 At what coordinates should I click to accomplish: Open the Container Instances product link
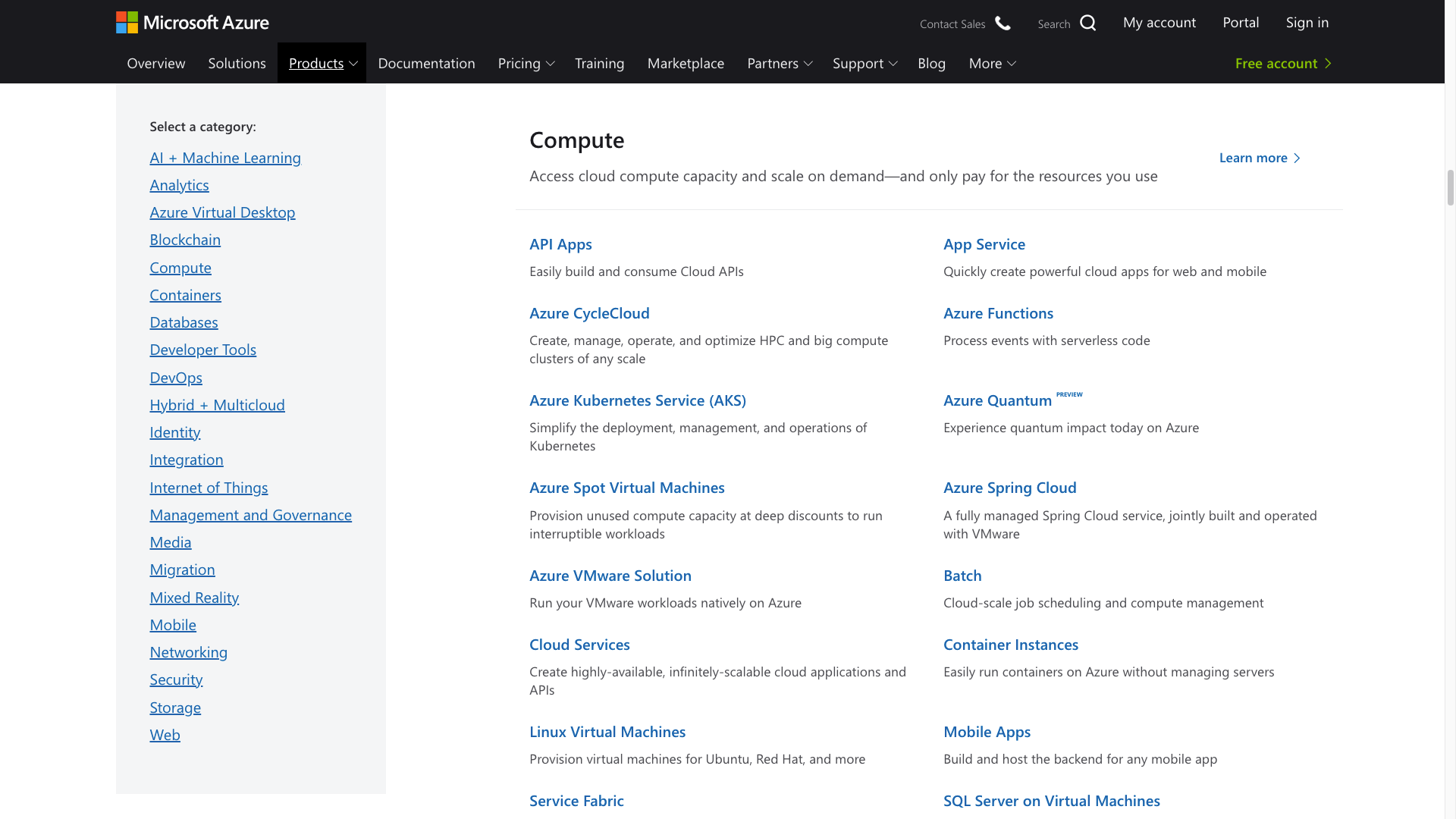[1010, 645]
